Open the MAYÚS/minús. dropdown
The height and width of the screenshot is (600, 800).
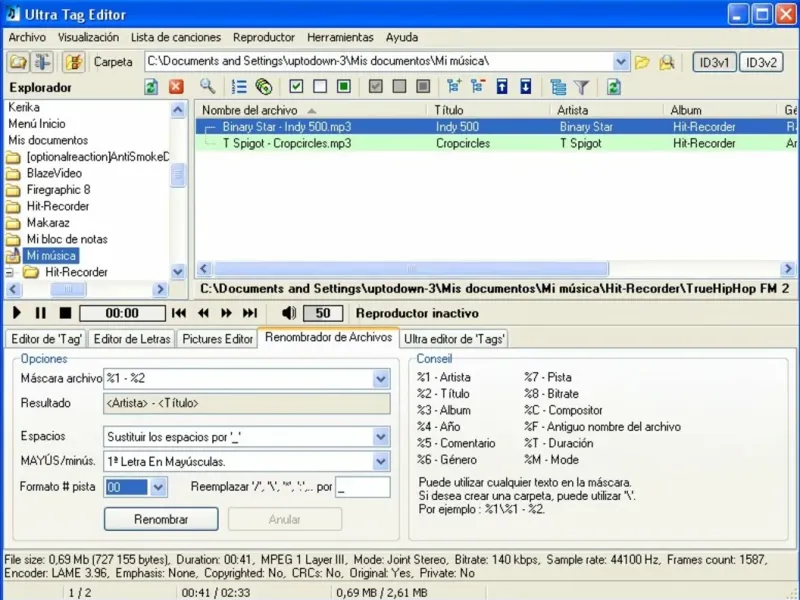tap(381, 461)
